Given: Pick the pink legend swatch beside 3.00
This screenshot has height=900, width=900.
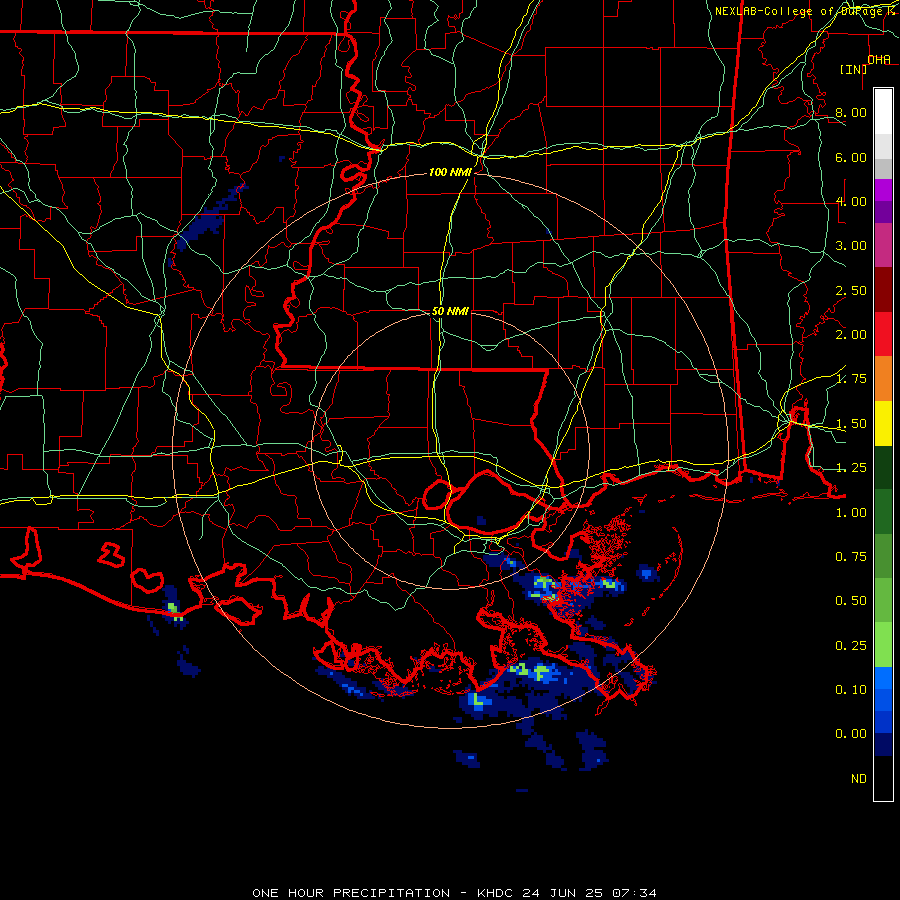Looking at the screenshot, I should point(883,246).
